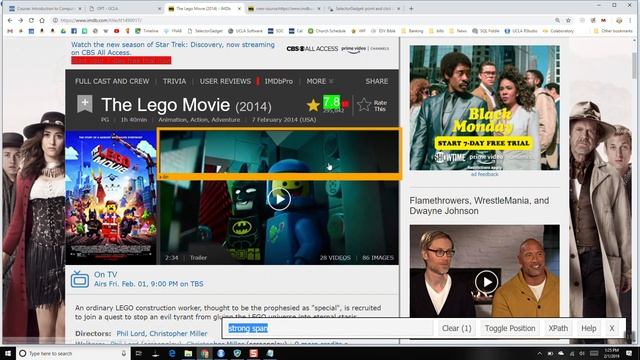Launch Edge from the taskbar
Viewport: 640px width, 360px height.
tap(172, 353)
